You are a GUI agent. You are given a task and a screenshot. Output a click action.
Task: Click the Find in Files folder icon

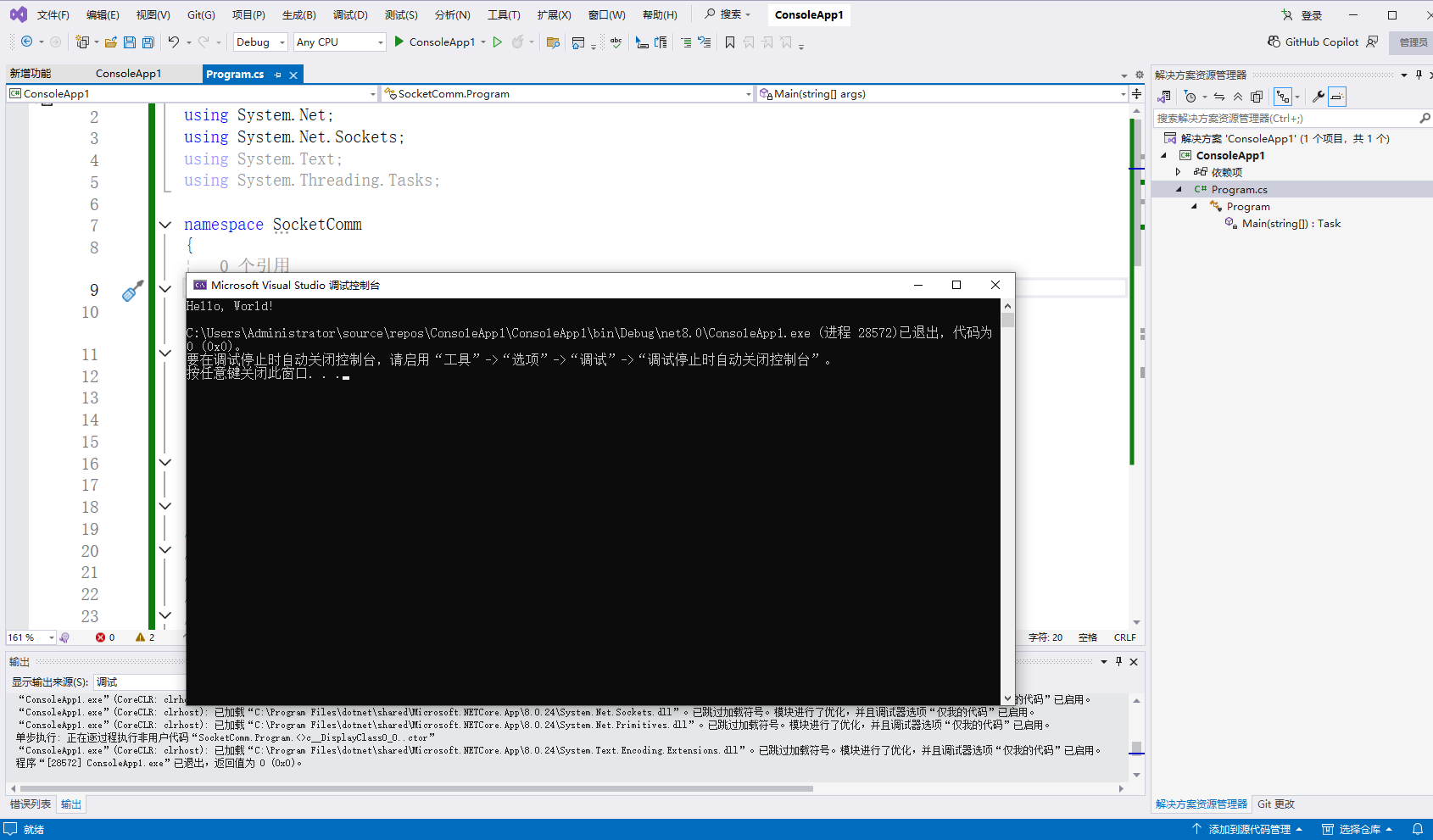tap(553, 42)
